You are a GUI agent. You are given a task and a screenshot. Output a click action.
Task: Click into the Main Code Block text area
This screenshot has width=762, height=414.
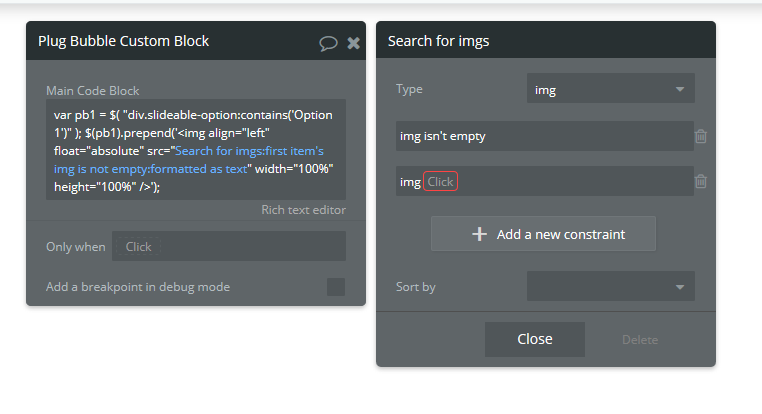tap(196, 150)
